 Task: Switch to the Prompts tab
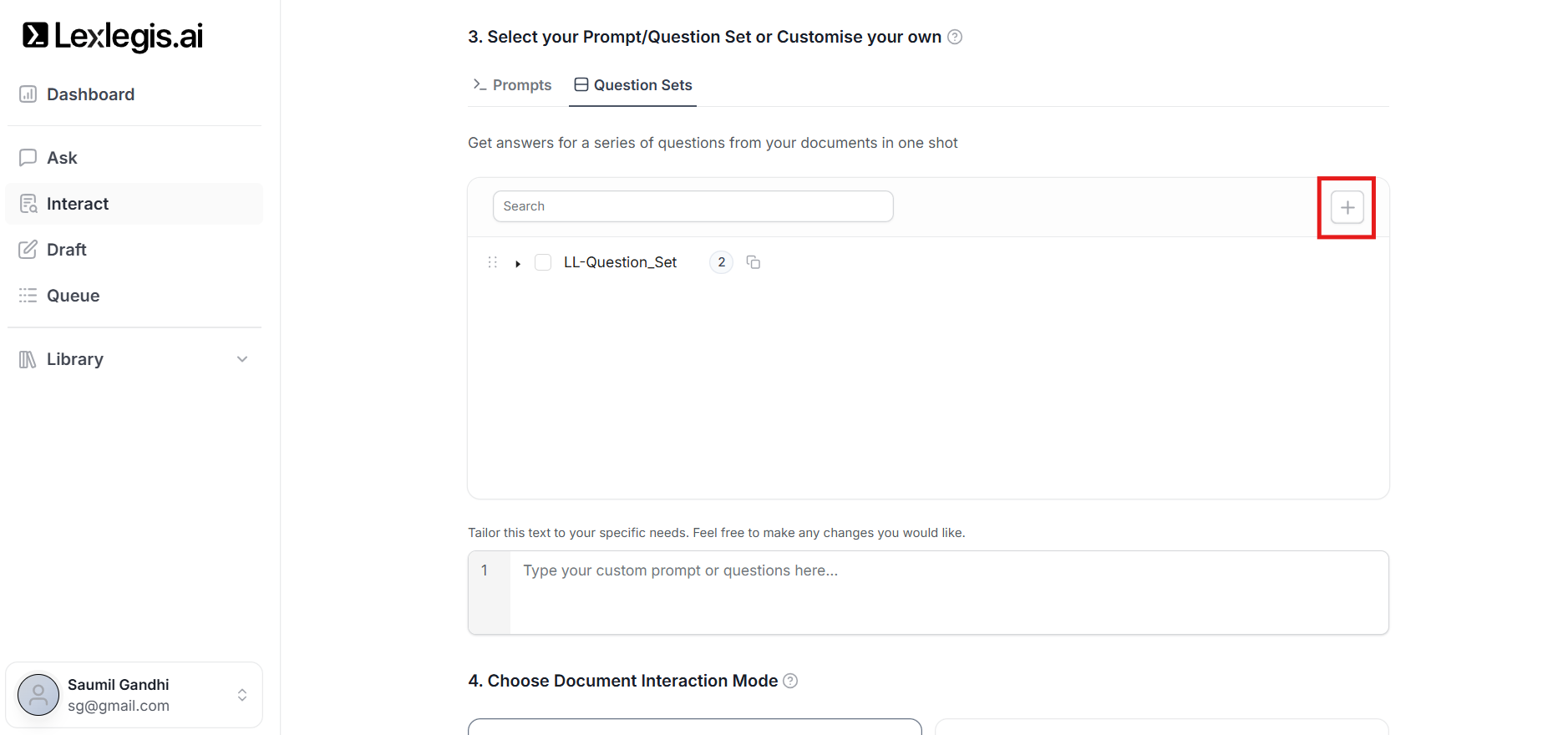tap(512, 85)
